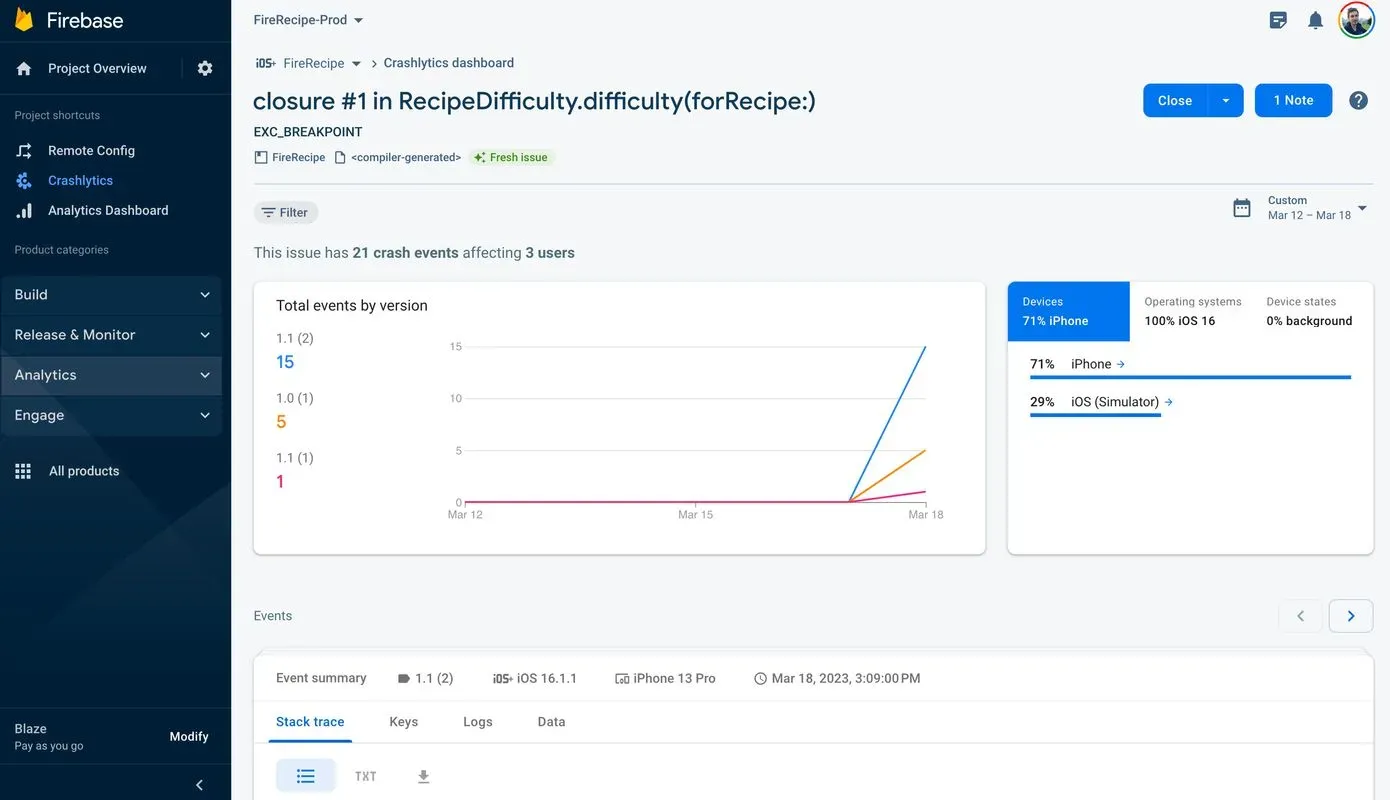Open the 1 Note button
Image resolution: width=1390 pixels, height=800 pixels.
click(x=1293, y=100)
